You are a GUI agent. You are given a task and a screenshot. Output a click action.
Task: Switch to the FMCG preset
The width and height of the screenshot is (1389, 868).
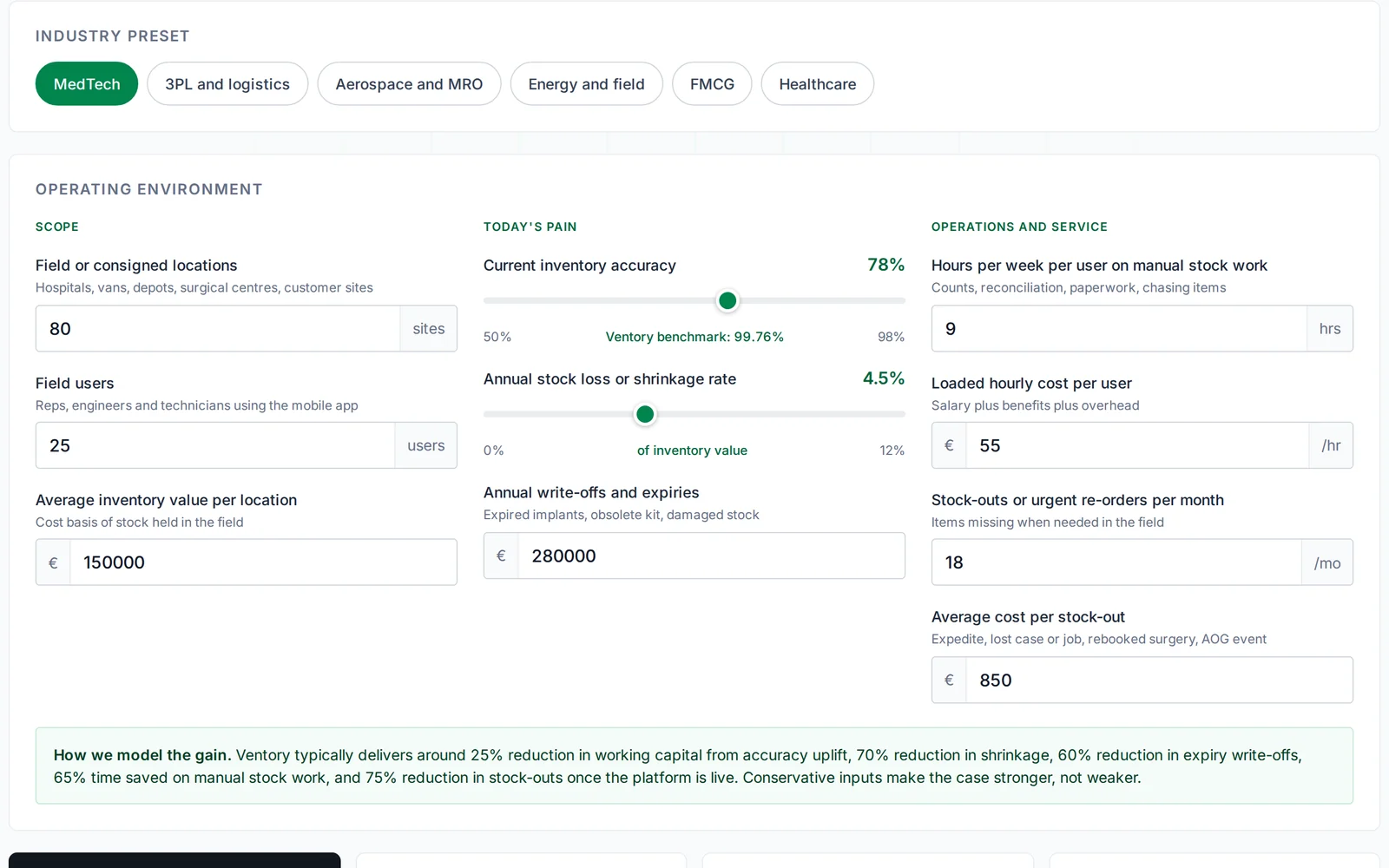click(x=712, y=84)
